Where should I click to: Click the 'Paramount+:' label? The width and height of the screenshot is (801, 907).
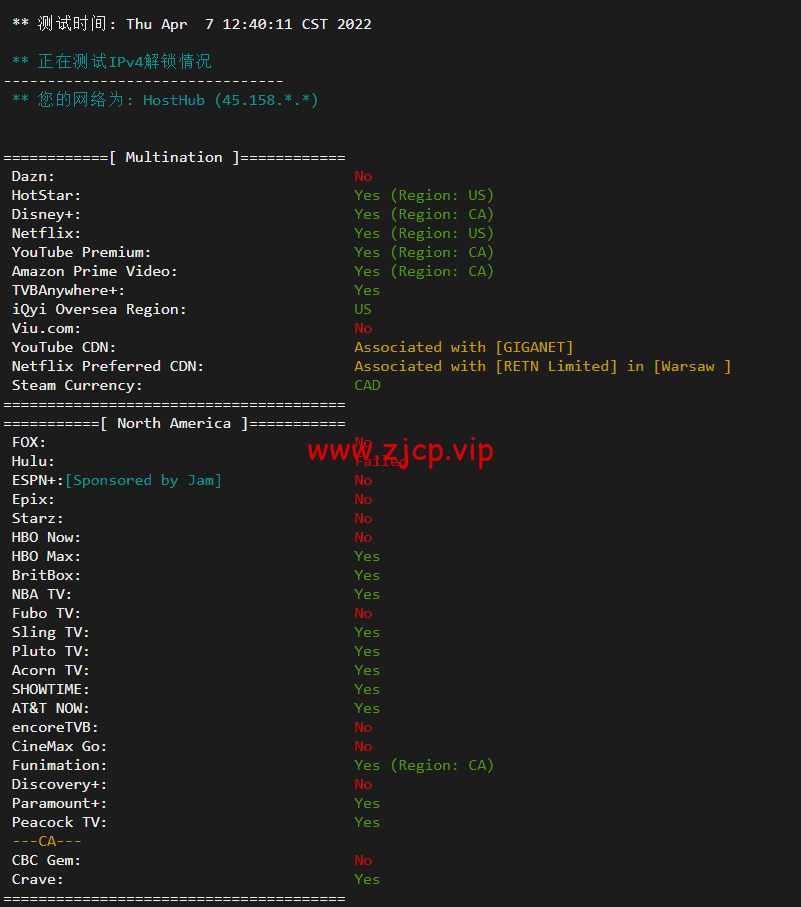point(60,804)
